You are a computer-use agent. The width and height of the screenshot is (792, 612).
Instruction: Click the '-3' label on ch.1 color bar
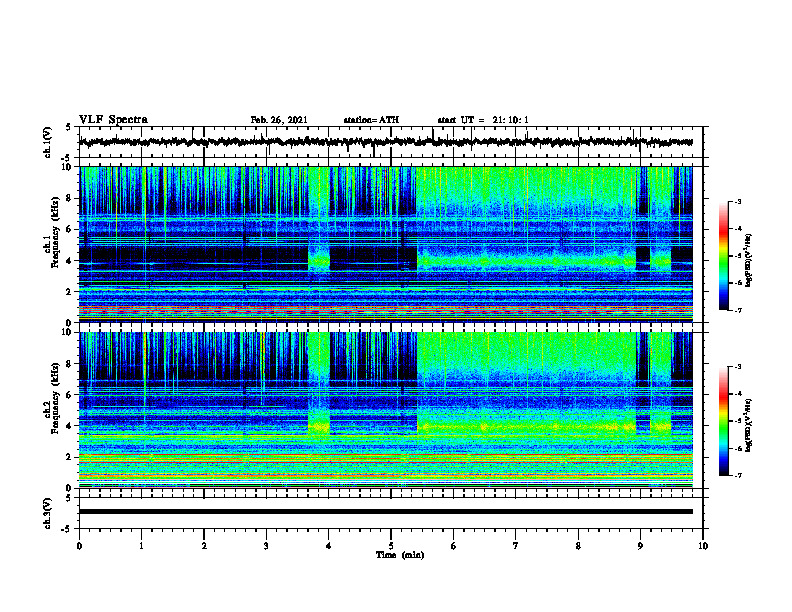coord(738,202)
